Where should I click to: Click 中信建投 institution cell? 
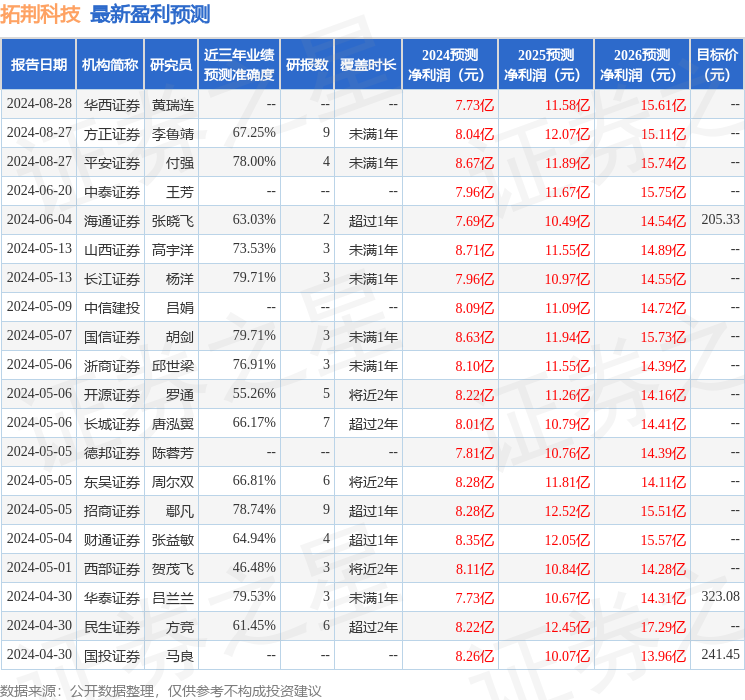pos(112,308)
